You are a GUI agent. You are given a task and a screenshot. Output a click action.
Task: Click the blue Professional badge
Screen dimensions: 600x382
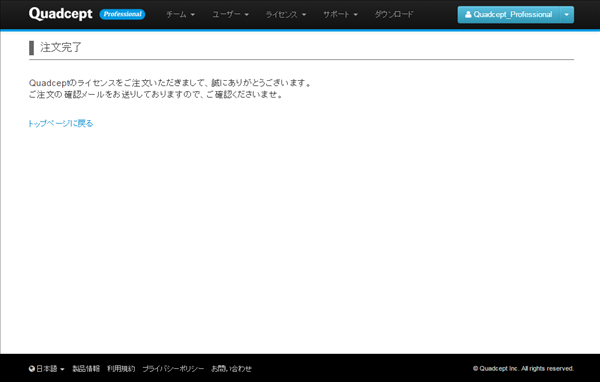click(x=122, y=14)
